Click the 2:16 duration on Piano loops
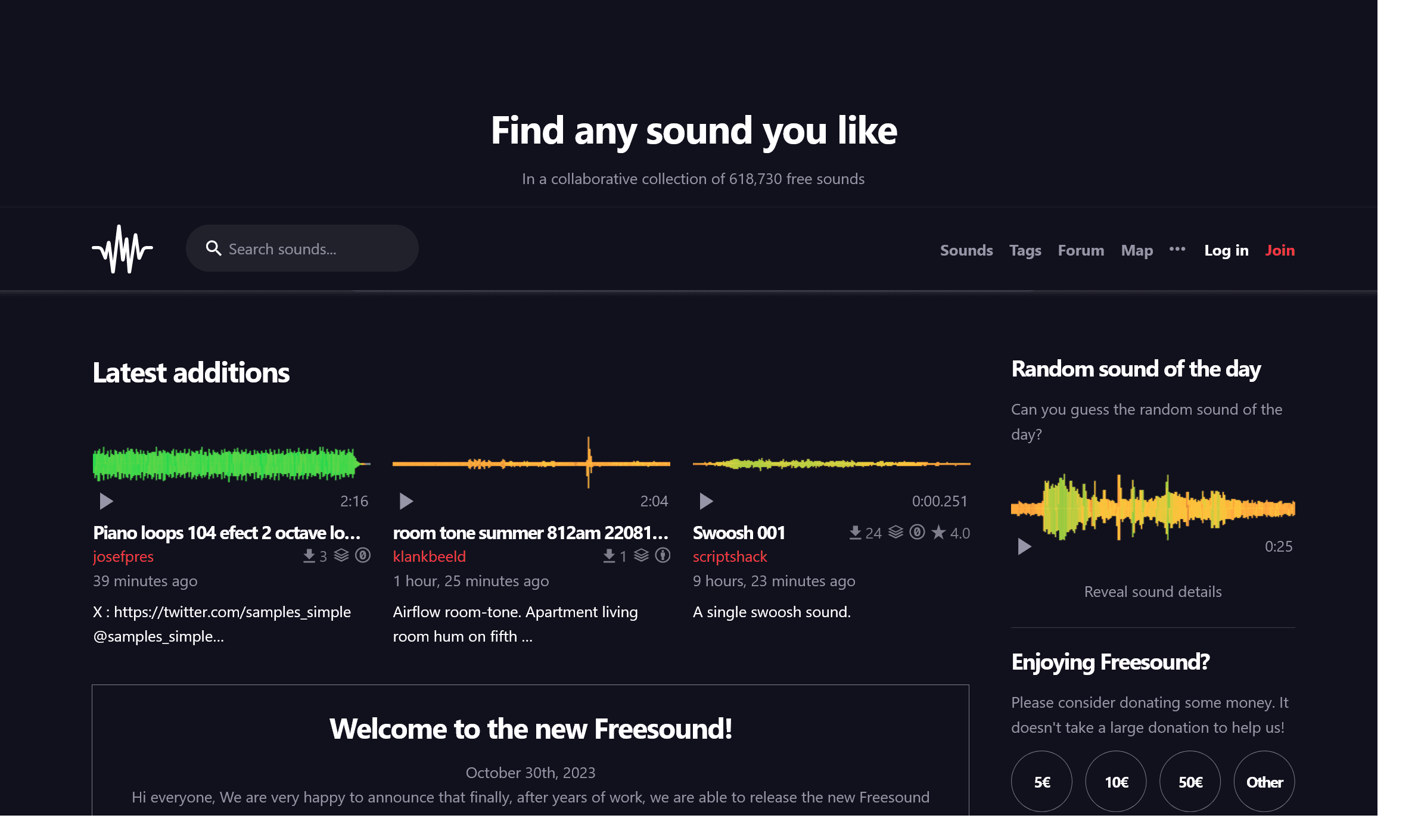The image size is (1418, 840). point(354,501)
